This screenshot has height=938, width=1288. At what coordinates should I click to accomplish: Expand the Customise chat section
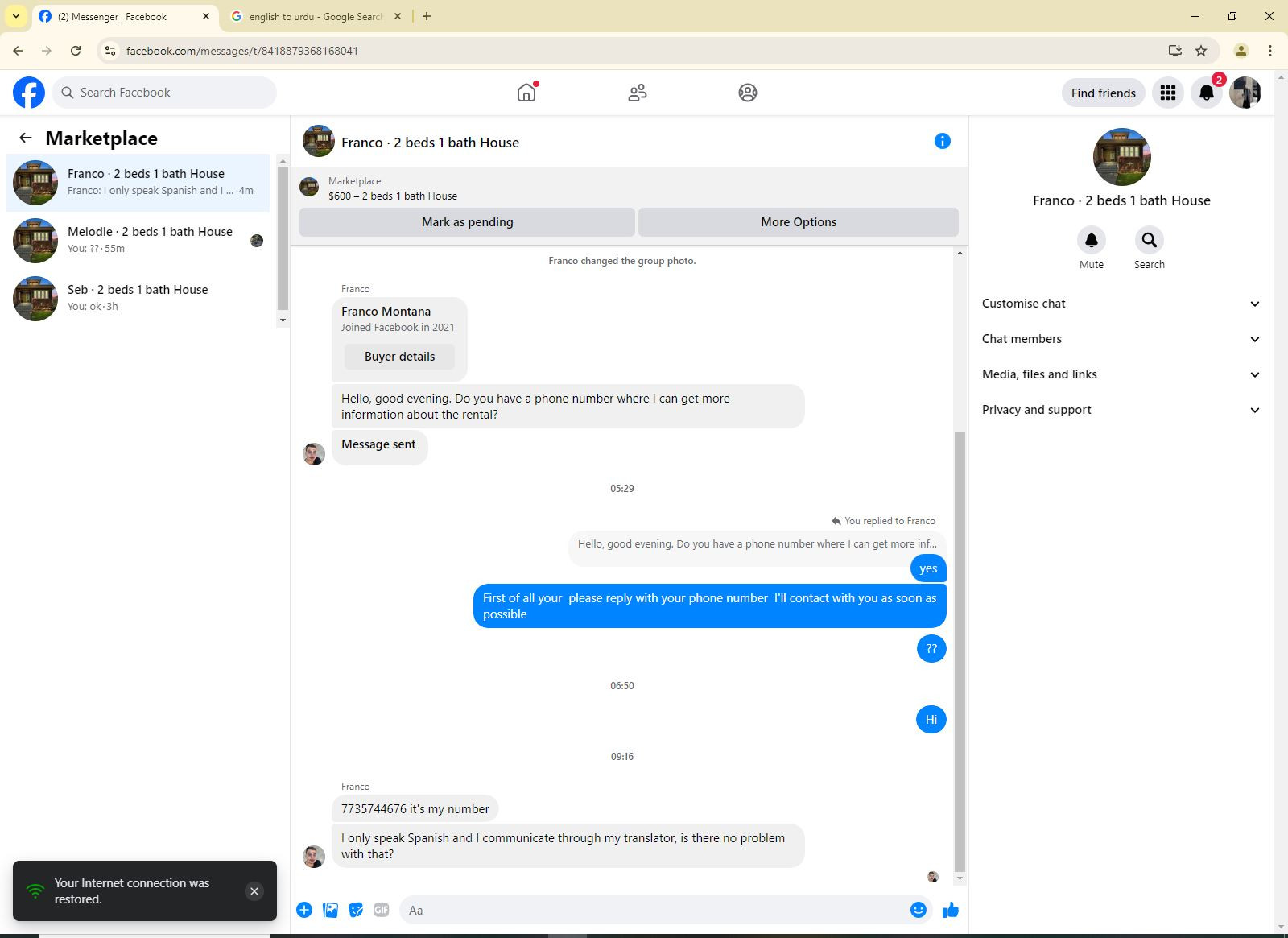[x=1121, y=304]
